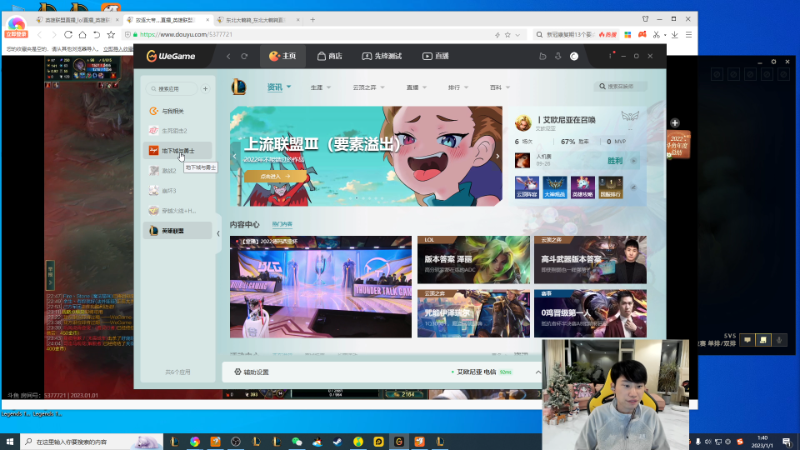The image size is (800, 450).
Task: Click the browser reload button
Action: pyautogui.click(x=68, y=35)
